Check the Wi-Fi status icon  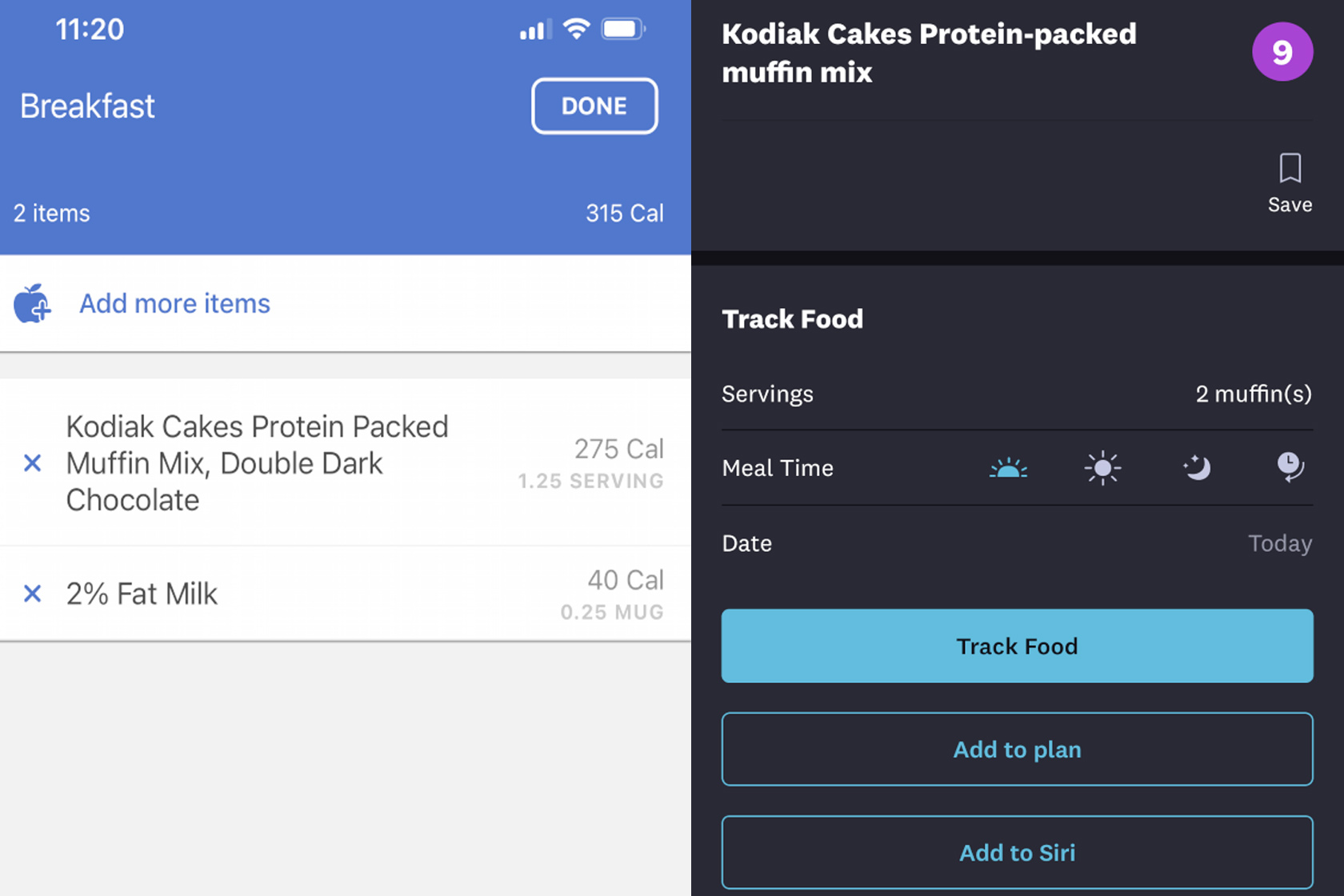point(576,30)
